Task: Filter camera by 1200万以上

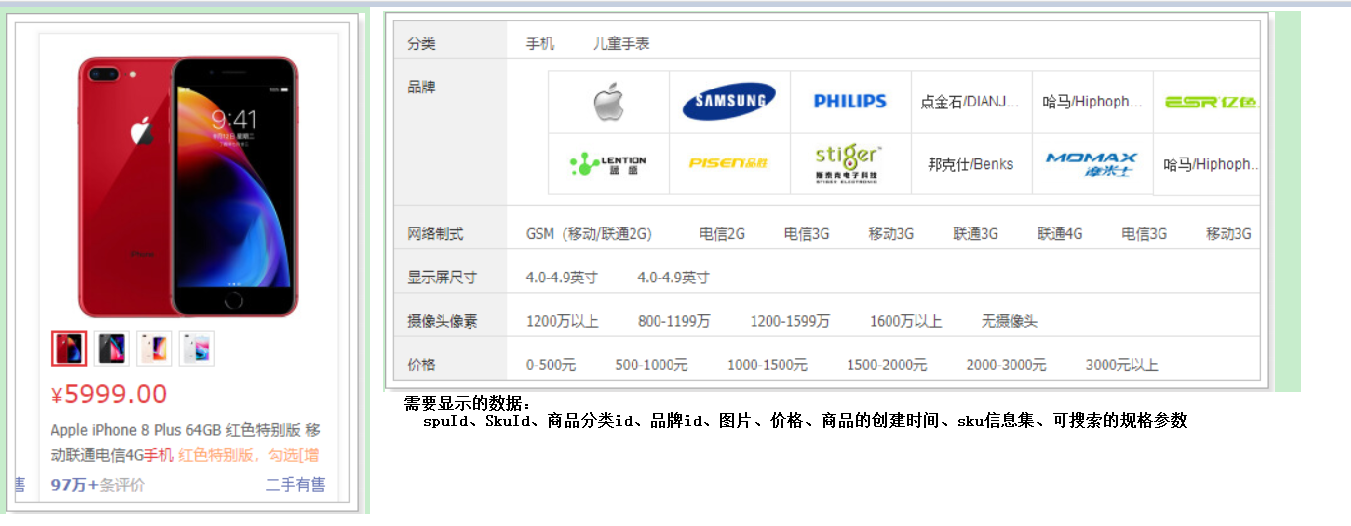Action: [562, 321]
